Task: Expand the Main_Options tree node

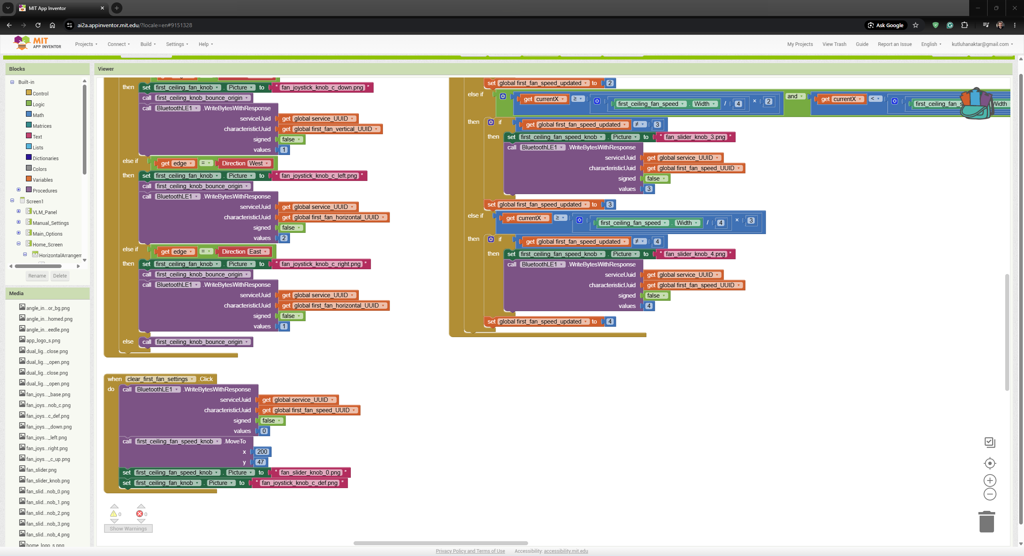Action: (19, 233)
